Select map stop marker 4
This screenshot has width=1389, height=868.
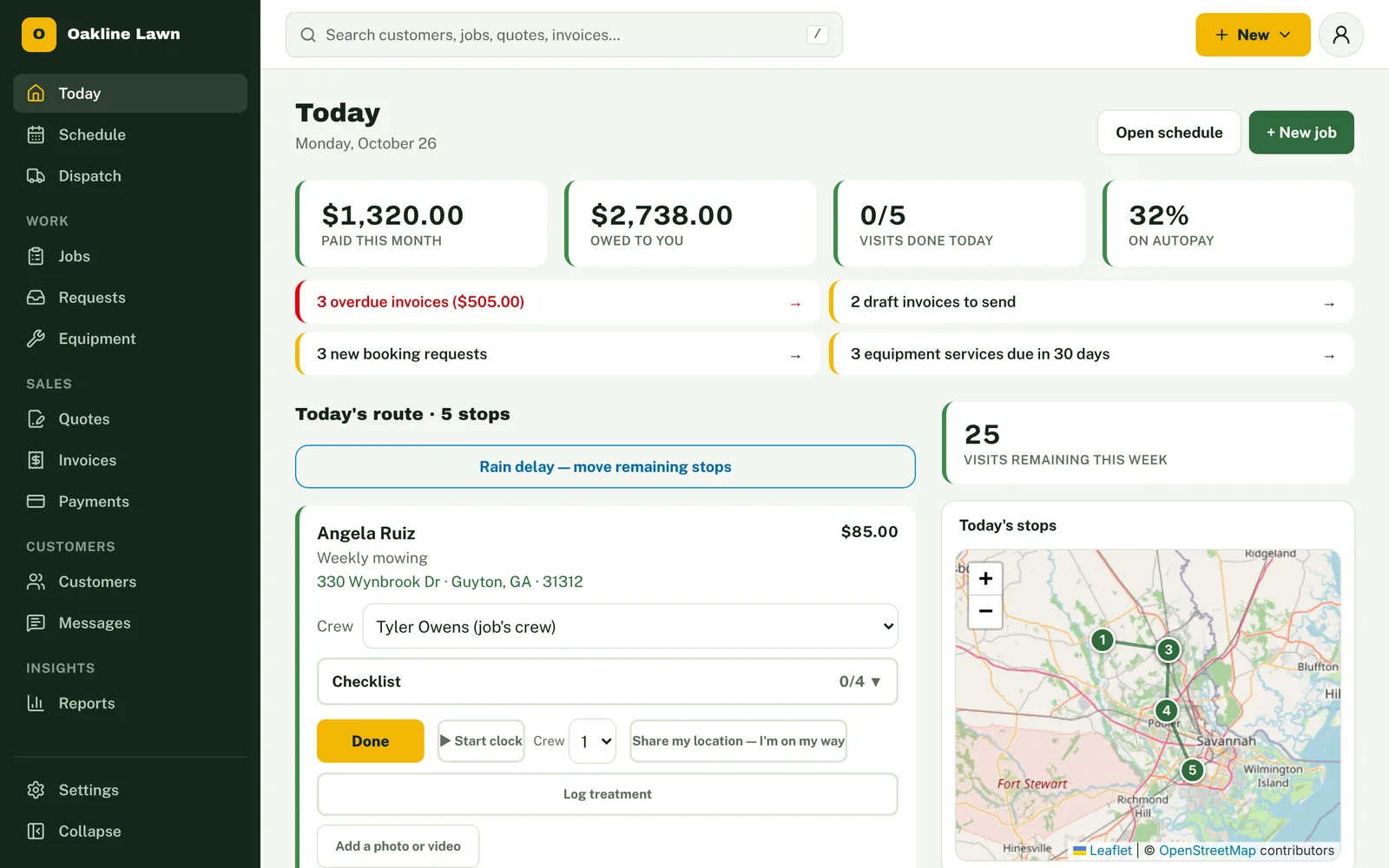pos(1167,710)
